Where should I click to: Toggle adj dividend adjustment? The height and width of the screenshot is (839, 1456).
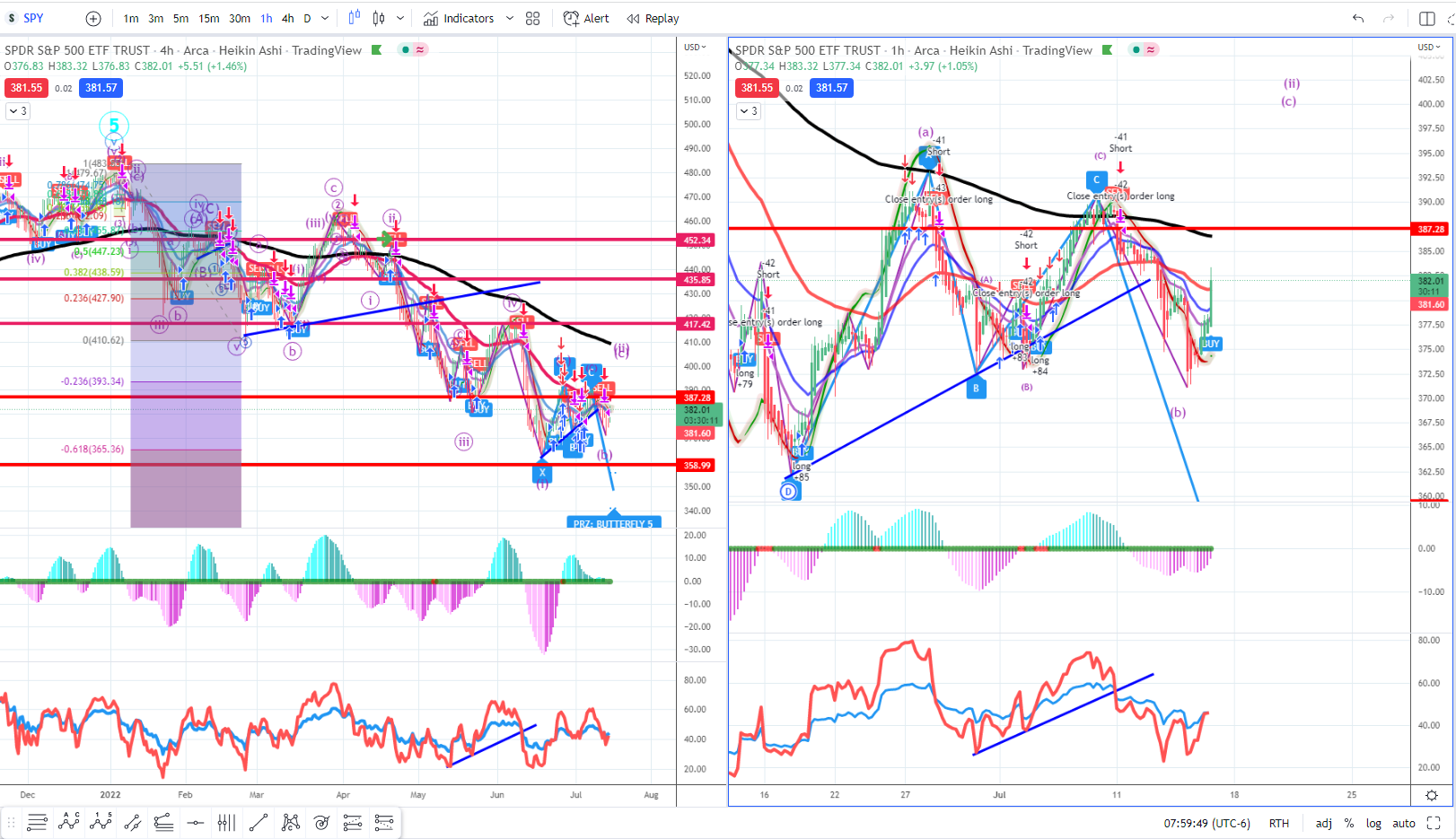coord(1324,823)
